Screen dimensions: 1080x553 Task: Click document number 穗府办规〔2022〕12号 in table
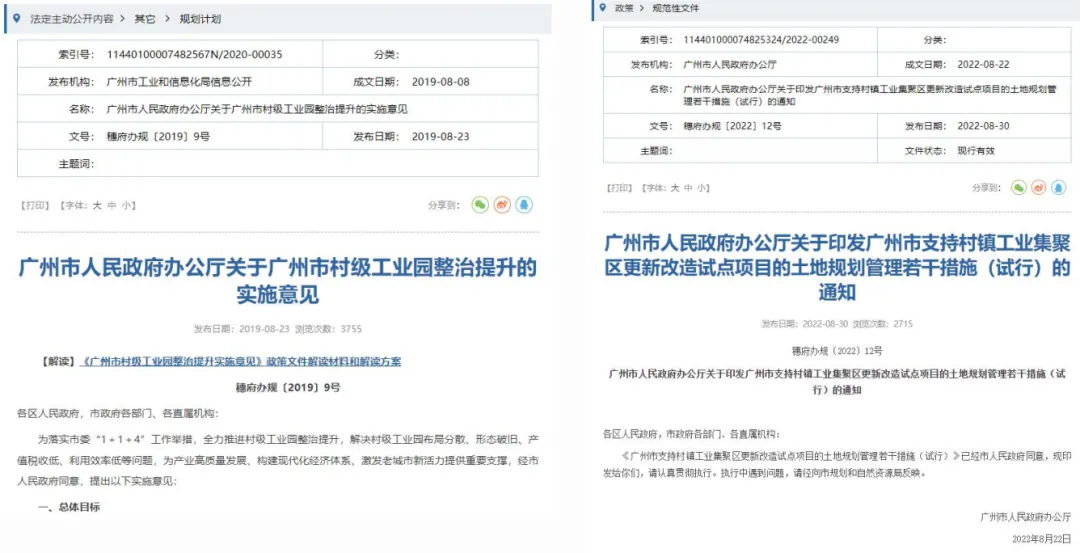tap(732, 126)
